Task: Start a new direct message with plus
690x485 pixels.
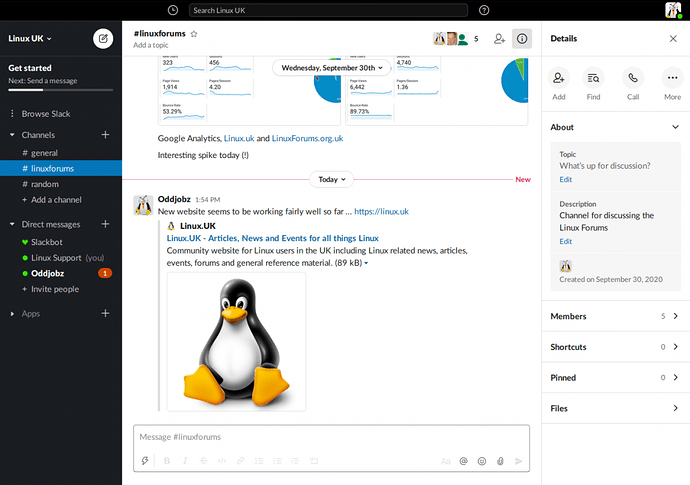Action: click(x=105, y=224)
